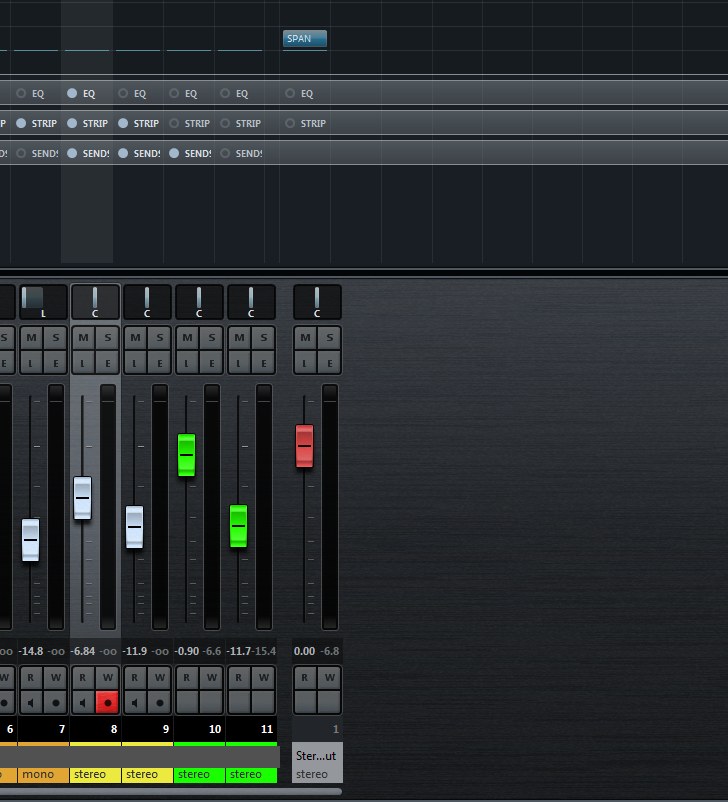Open channel 10 edit settings (E button)
This screenshot has height=802, width=728.
[211, 363]
